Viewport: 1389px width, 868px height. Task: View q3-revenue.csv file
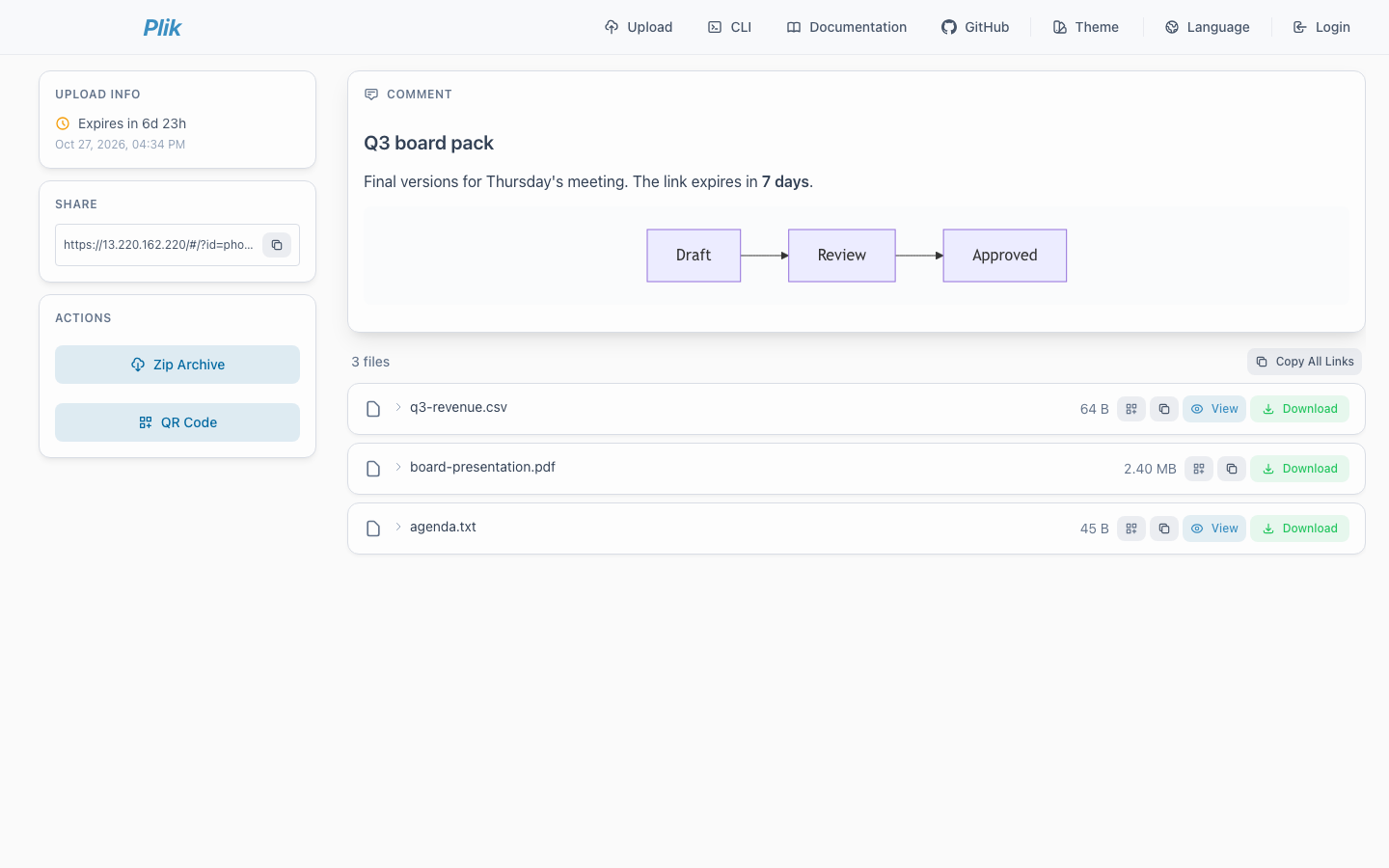pyautogui.click(x=1214, y=409)
